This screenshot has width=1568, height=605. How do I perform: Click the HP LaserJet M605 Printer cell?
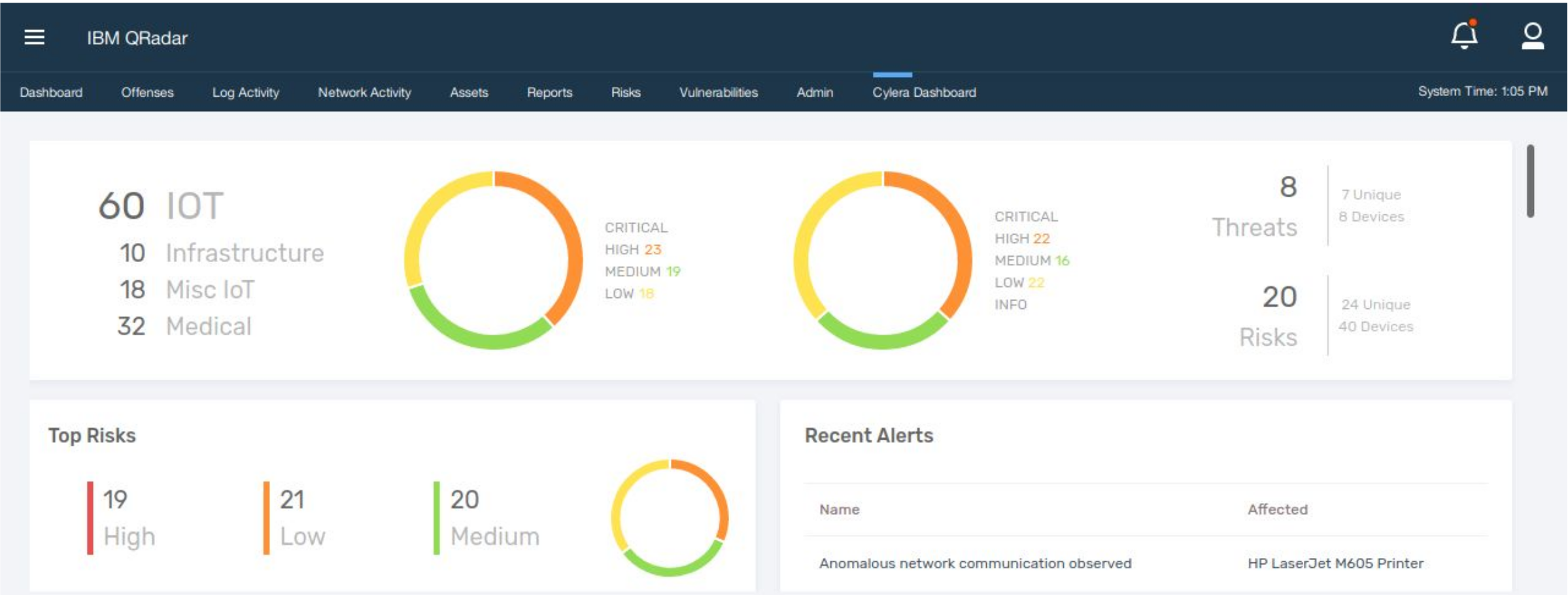[1335, 563]
